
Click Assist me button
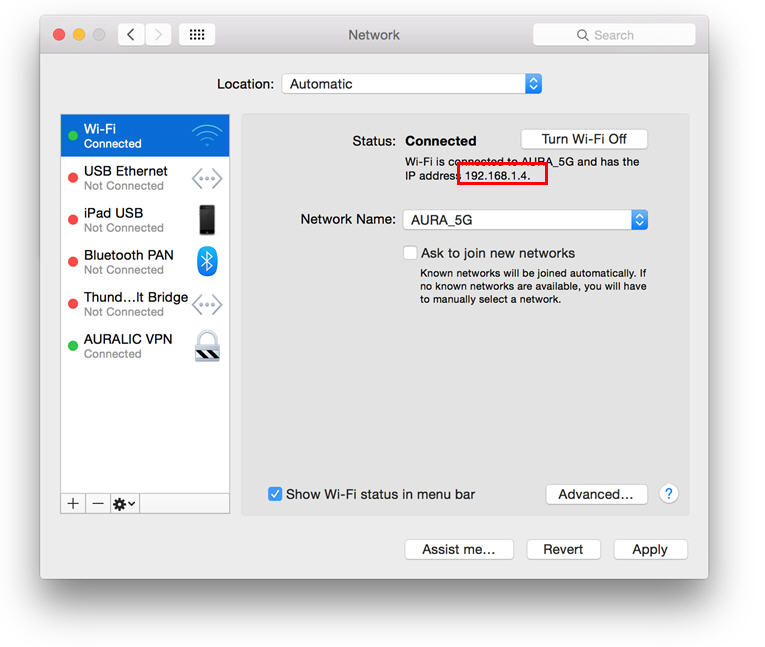pos(459,549)
